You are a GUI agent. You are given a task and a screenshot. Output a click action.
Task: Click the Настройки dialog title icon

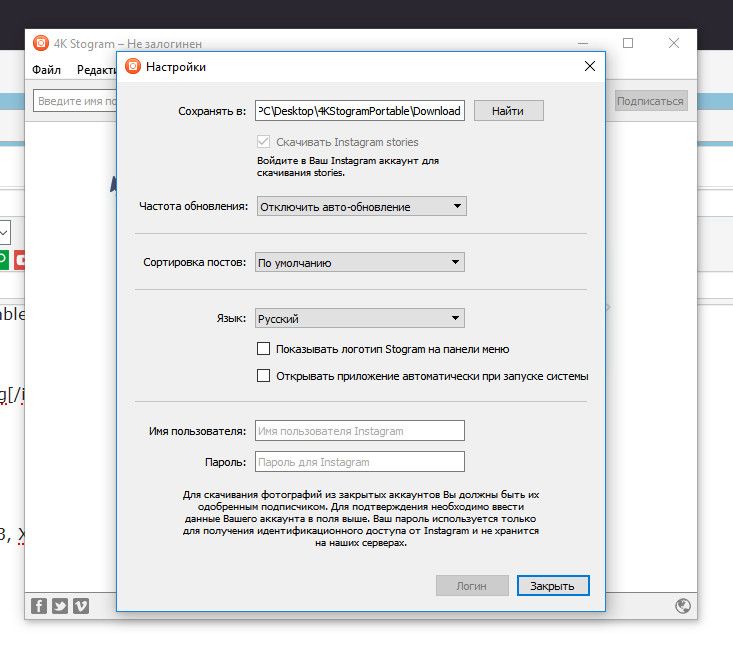133,67
